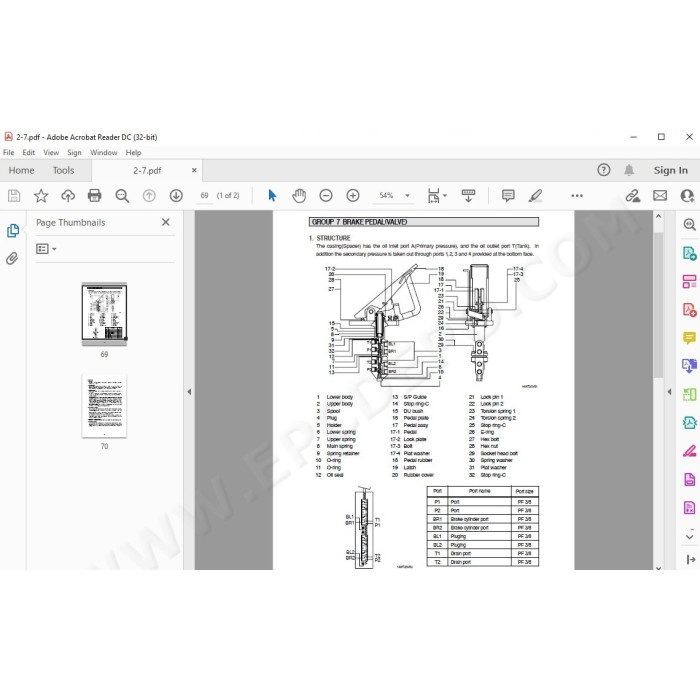Image resolution: width=700 pixels, height=700 pixels.
Task: Open the View menu
Action: point(51,152)
